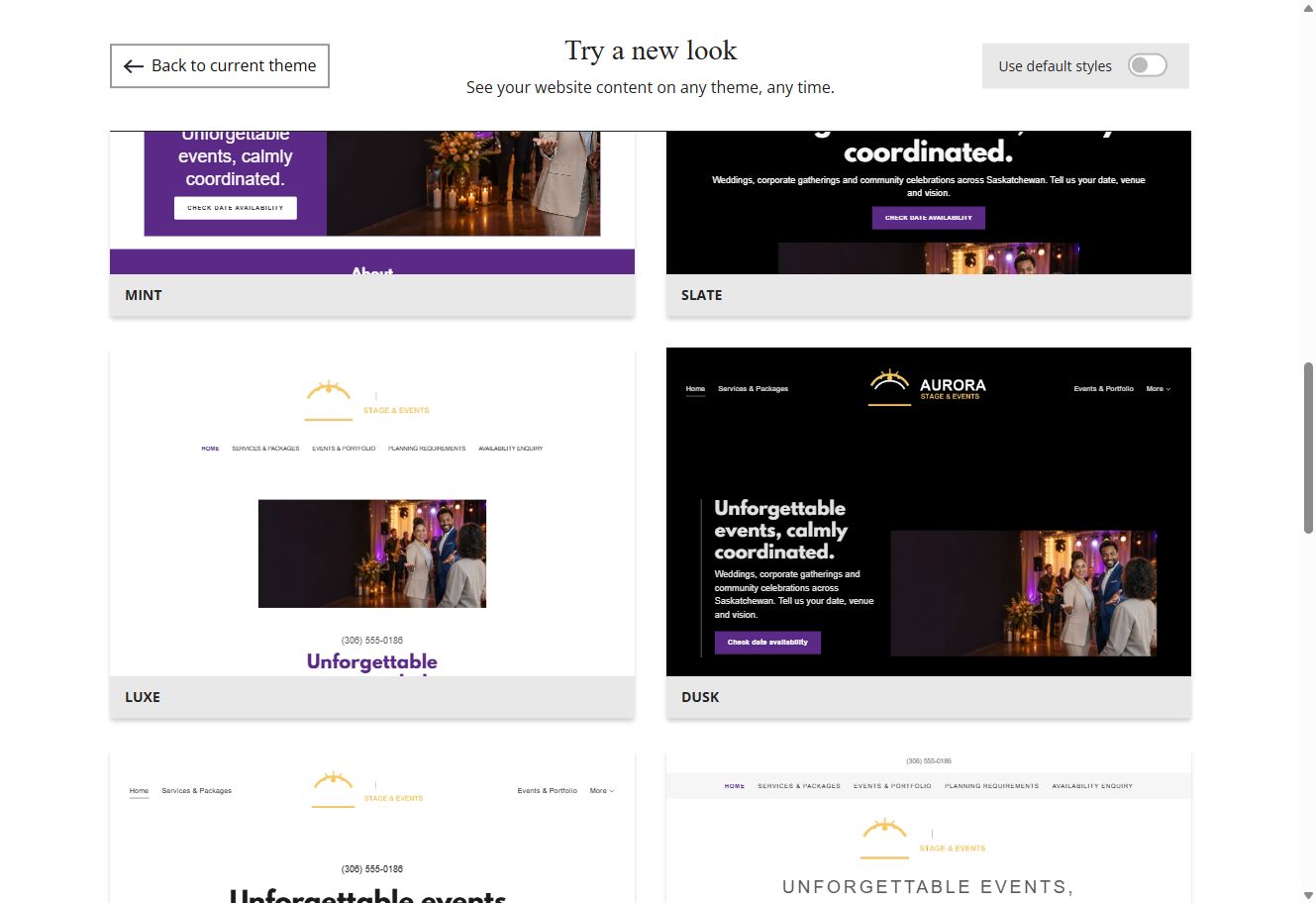1316x903 pixels.
Task: Click the subtitle about website content on any theme
Action: pos(651,87)
